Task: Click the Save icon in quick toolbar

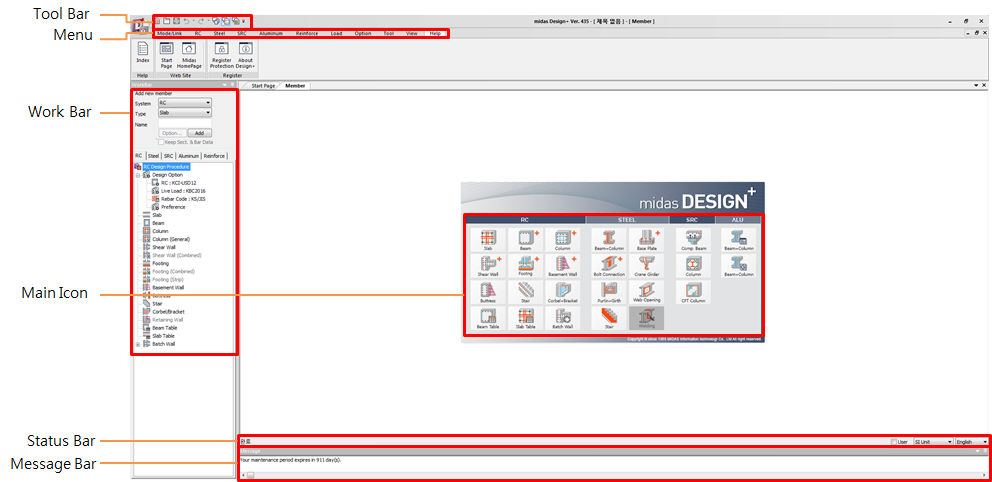Action: coord(177,21)
